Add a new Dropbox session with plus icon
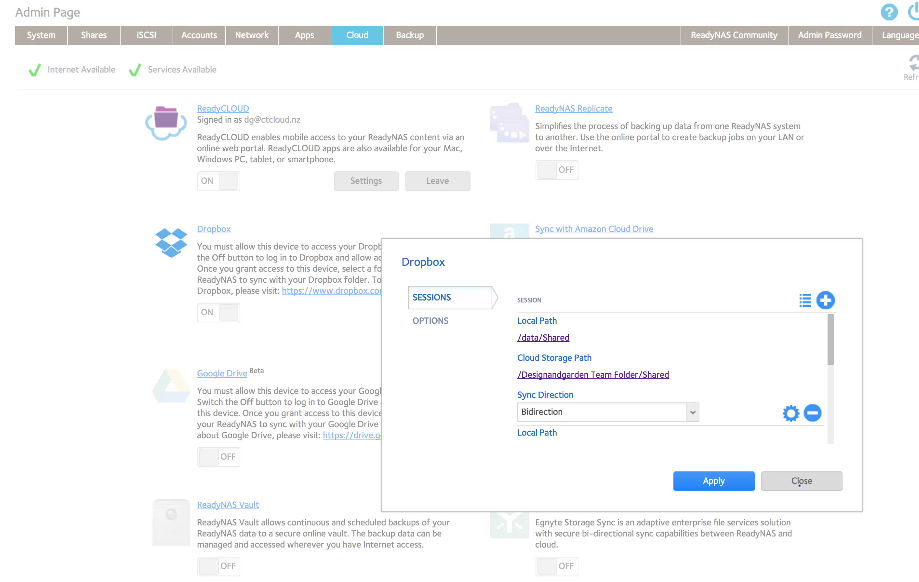919x582 pixels. [826, 301]
